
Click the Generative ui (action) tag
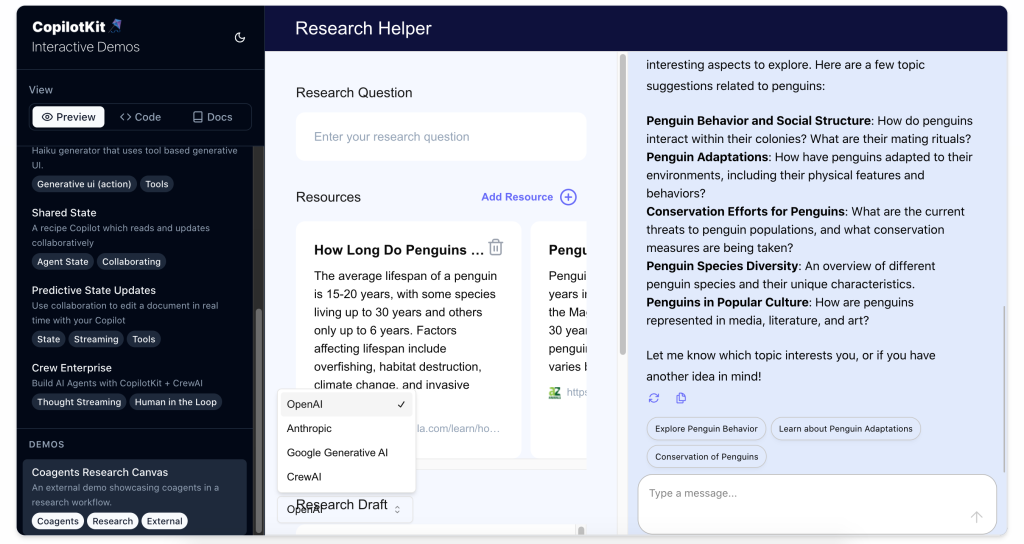point(84,184)
